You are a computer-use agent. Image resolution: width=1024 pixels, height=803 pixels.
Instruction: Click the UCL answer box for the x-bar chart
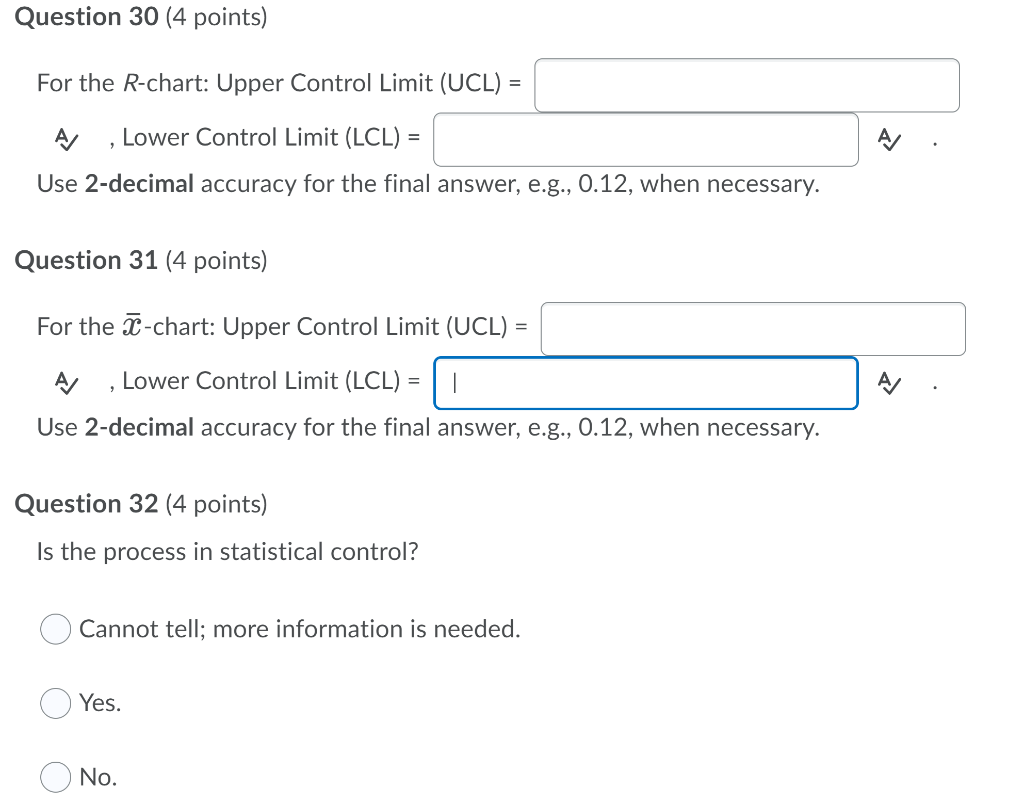point(752,328)
